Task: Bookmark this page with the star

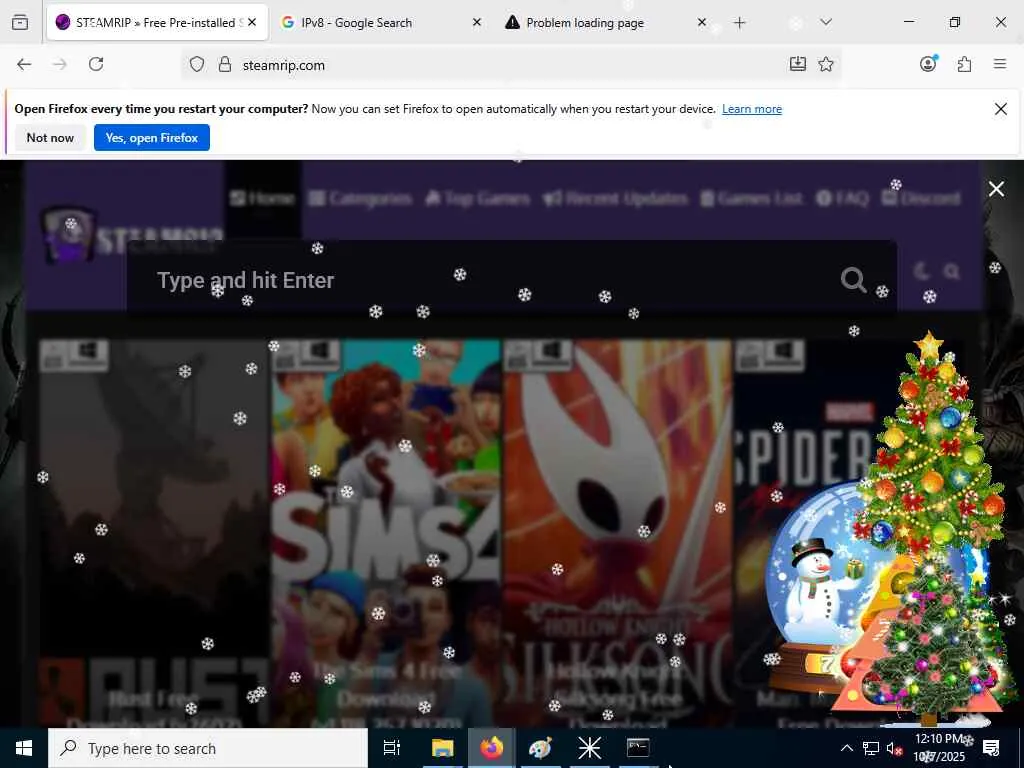Action: pyautogui.click(x=826, y=64)
